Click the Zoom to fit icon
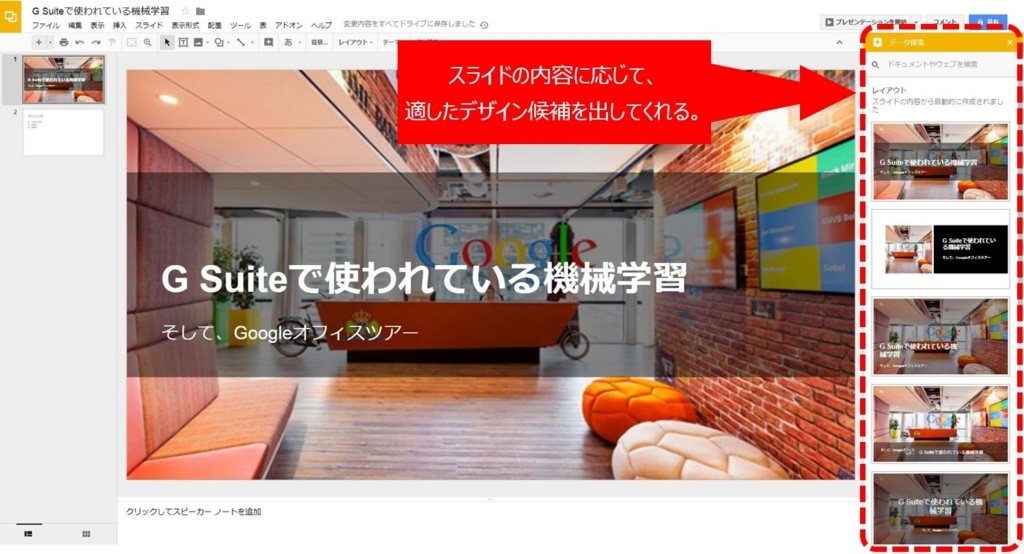Image resolution: width=1024 pixels, height=554 pixels. click(131, 42)
